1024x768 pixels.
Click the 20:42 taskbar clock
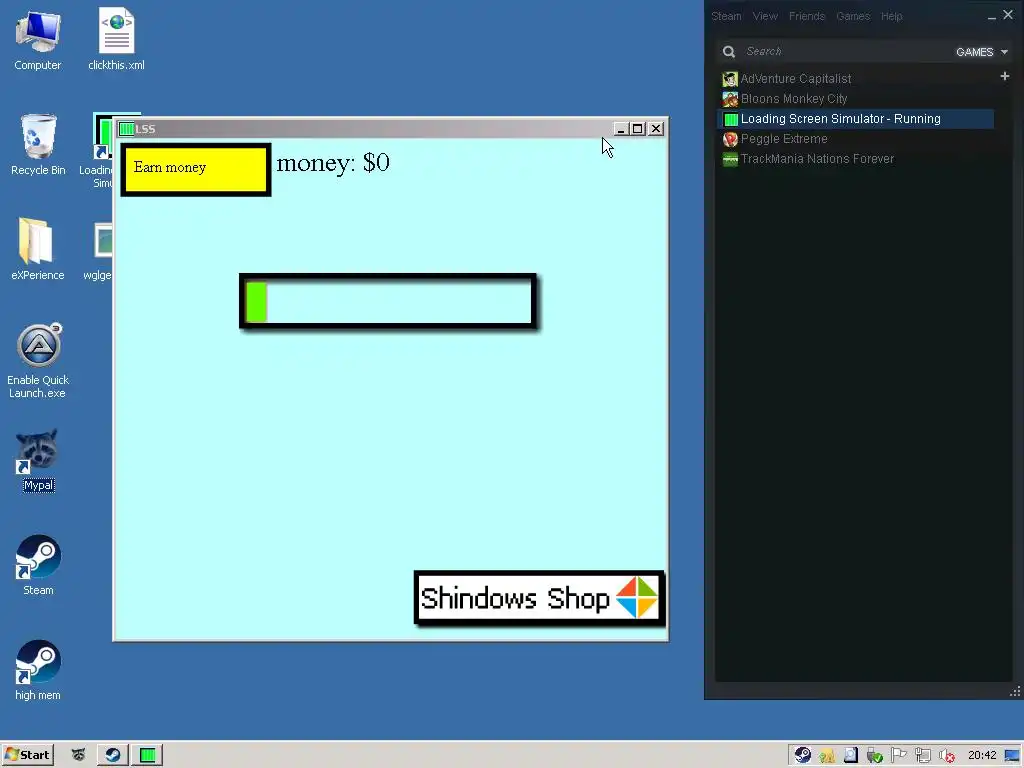[x=982, y=756]
